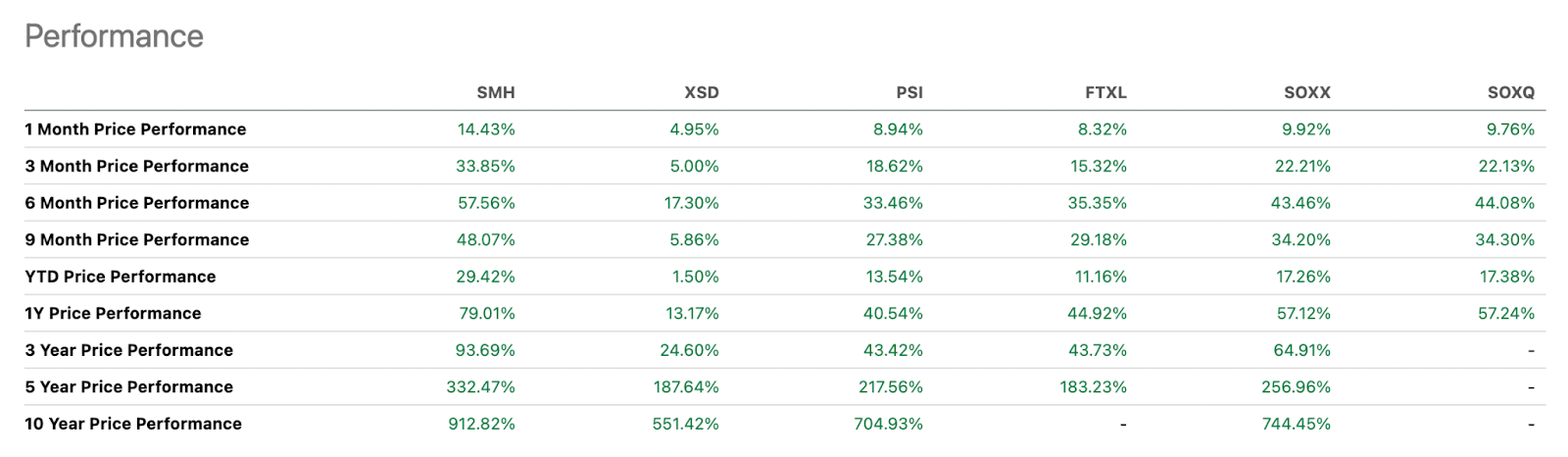This screenshot has height=457, width=1568.
Task: Select SOXQ's 57.24% one-year value
Action: (1506, 314)
